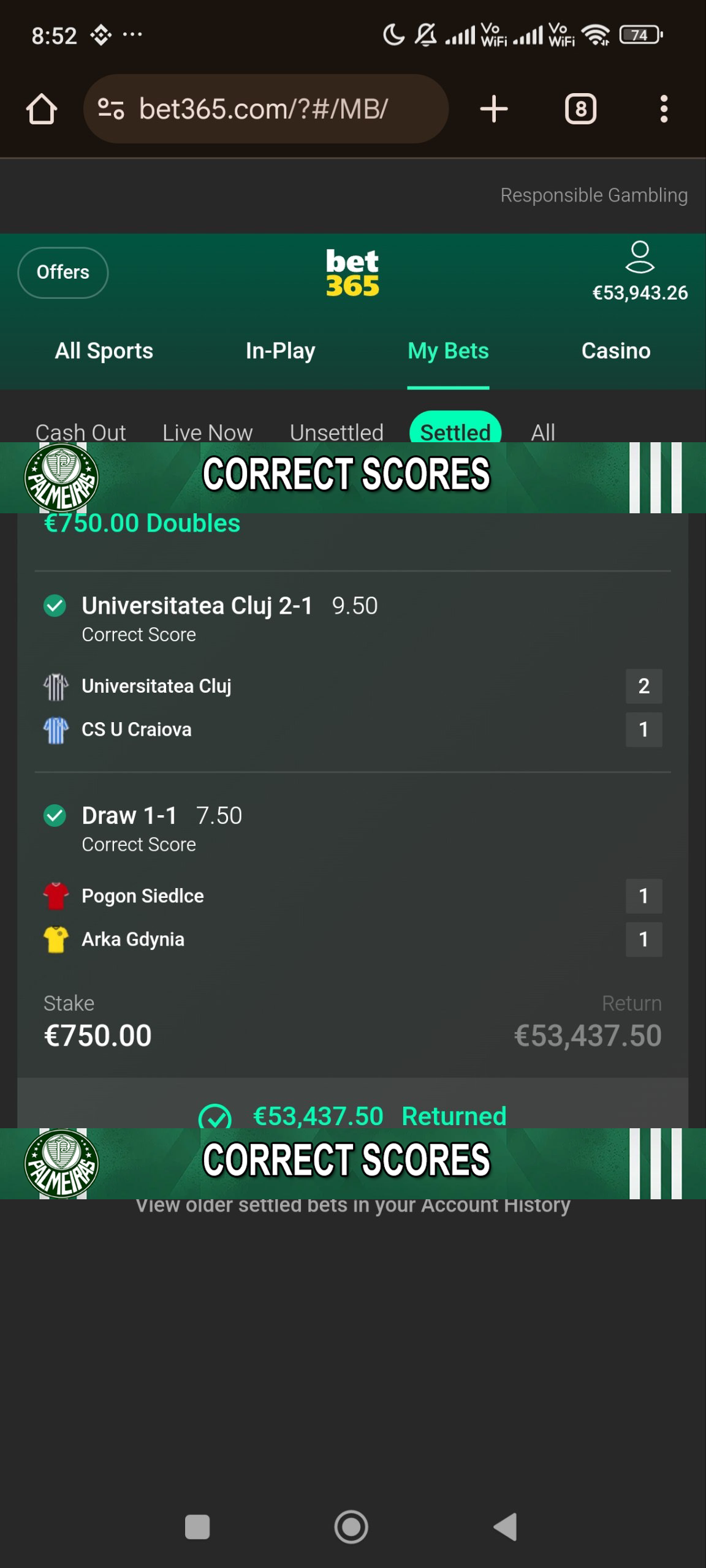Select the Live Now filter
The height and width of the screenshot is (1568, 706).
point(208,432)
